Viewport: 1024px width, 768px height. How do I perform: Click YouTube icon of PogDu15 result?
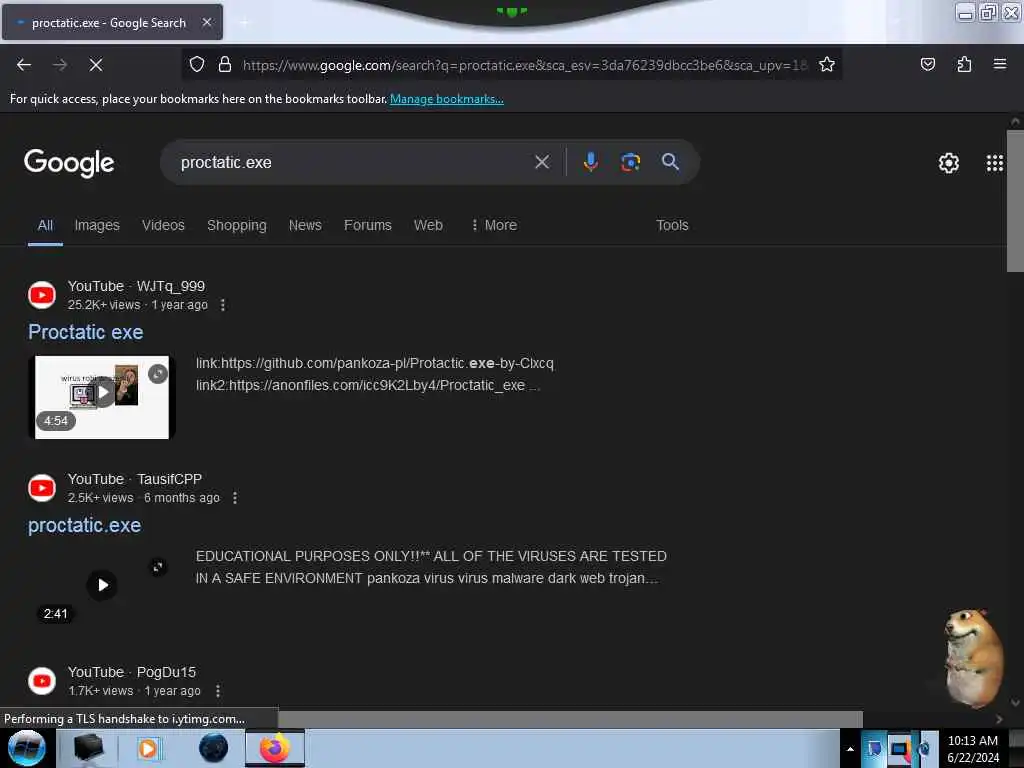(42, 680)
